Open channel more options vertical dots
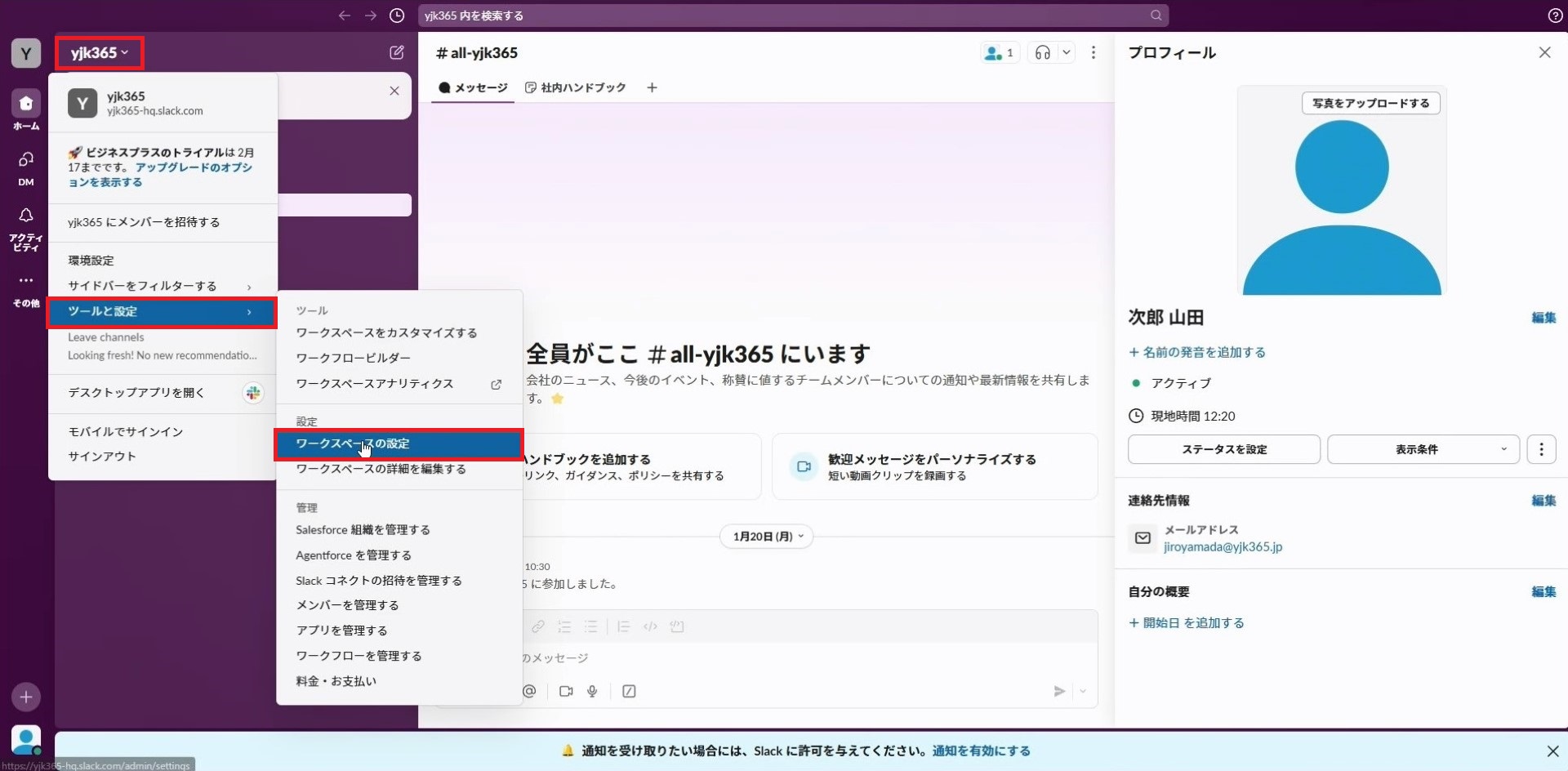1568x771 pixels. coord(1094,53)
